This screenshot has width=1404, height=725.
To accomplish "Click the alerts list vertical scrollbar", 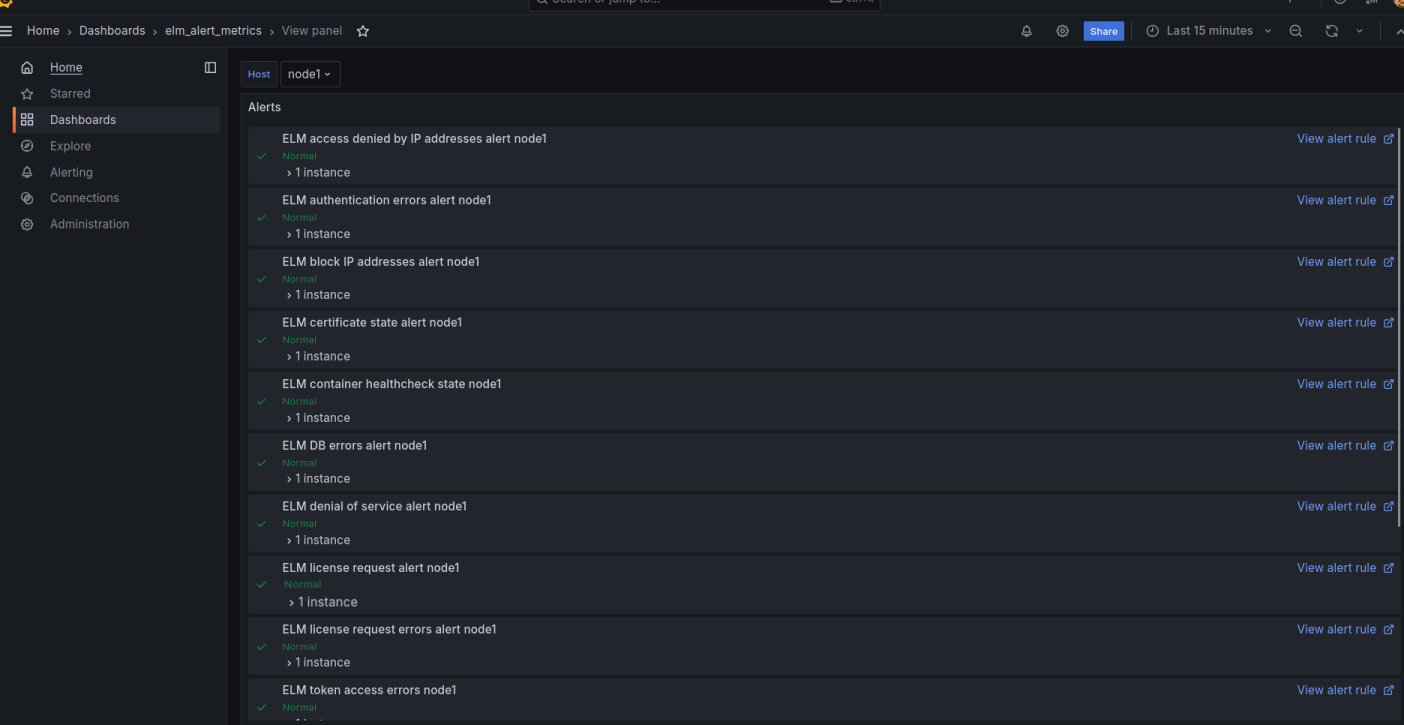I will point(1399,320).
